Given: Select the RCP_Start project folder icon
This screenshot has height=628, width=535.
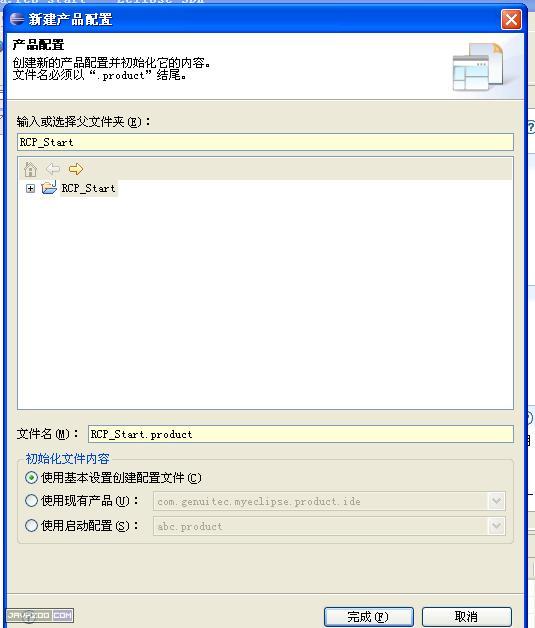Looking at the screenshot, I should (49, 188).
